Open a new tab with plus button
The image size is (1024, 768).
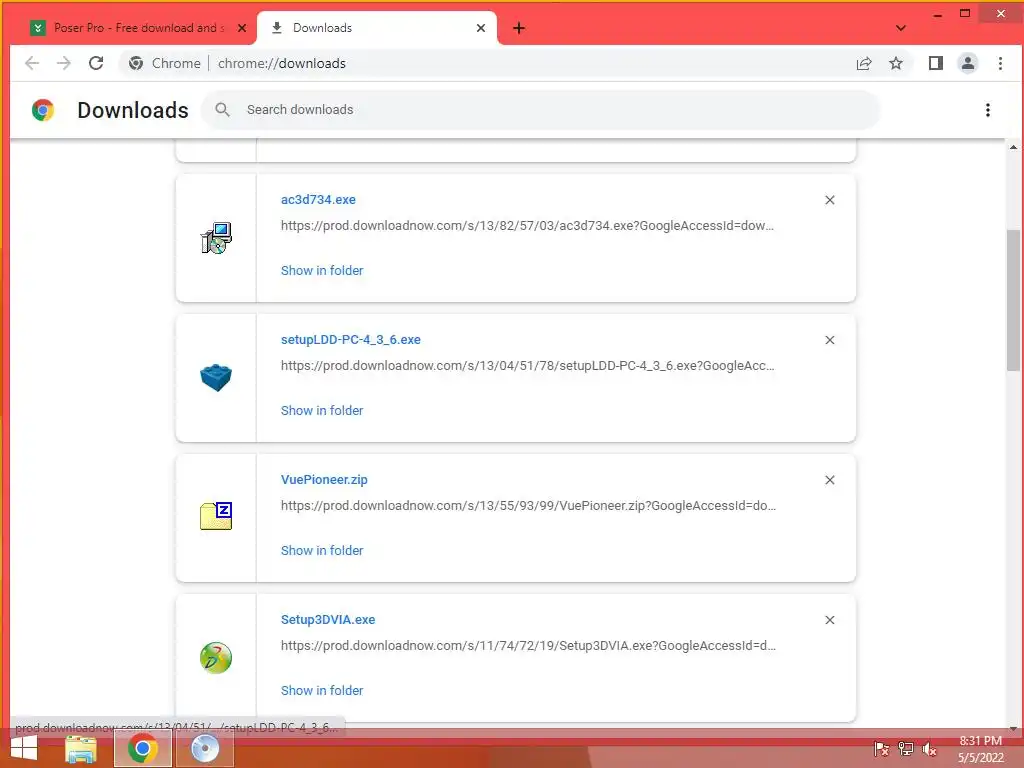coord(519,28)
